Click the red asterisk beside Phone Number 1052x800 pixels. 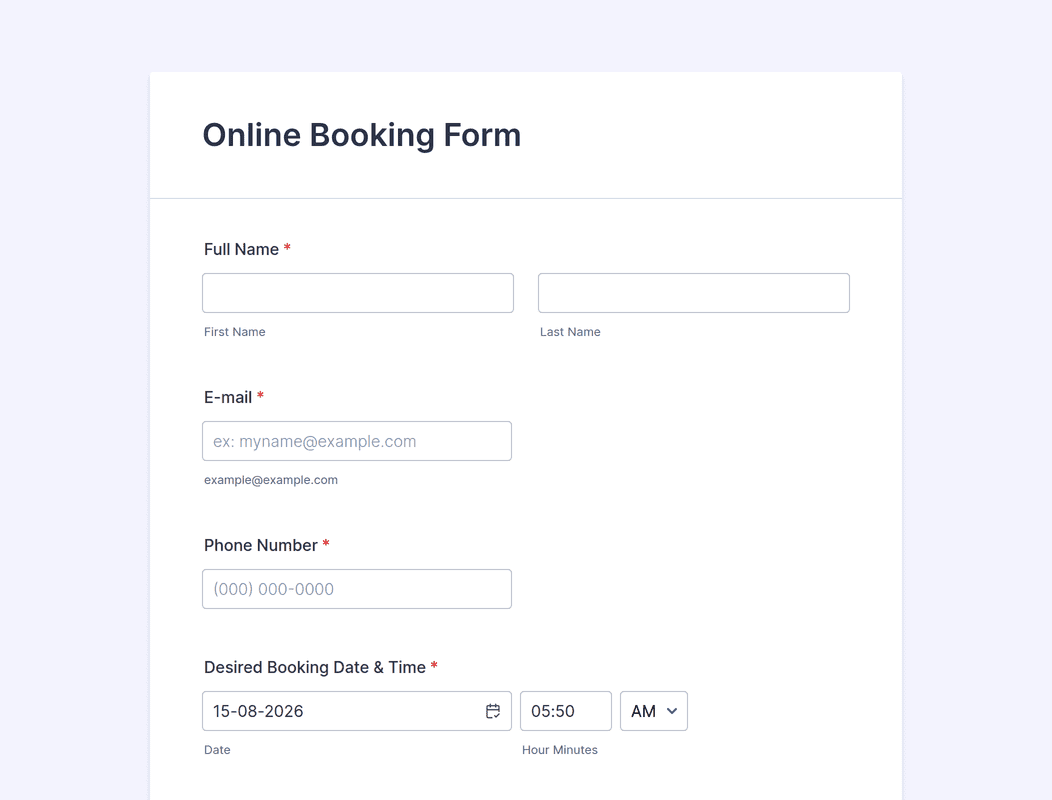[326, 543]
